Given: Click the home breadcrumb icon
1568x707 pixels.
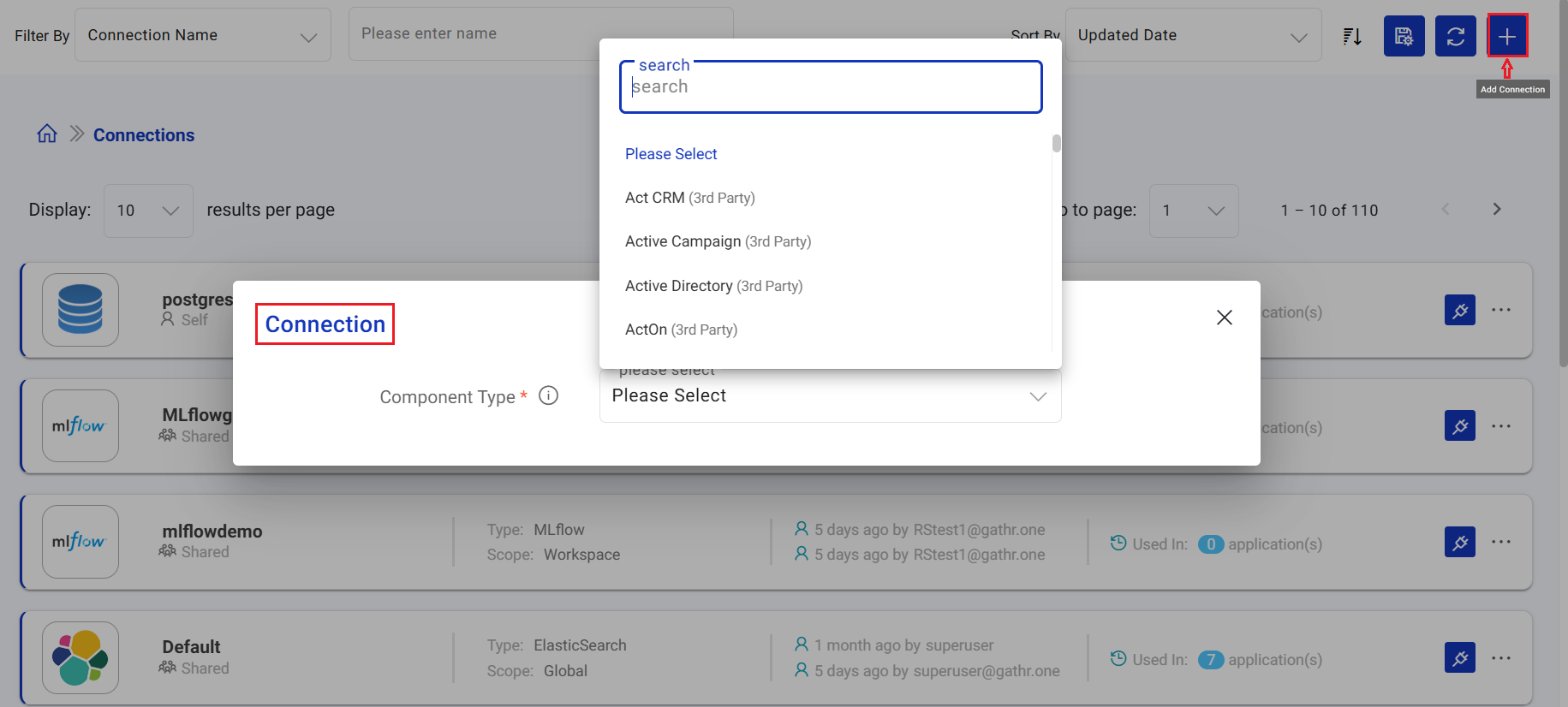Looking at the screenshot, I should (x=47, y=134).
